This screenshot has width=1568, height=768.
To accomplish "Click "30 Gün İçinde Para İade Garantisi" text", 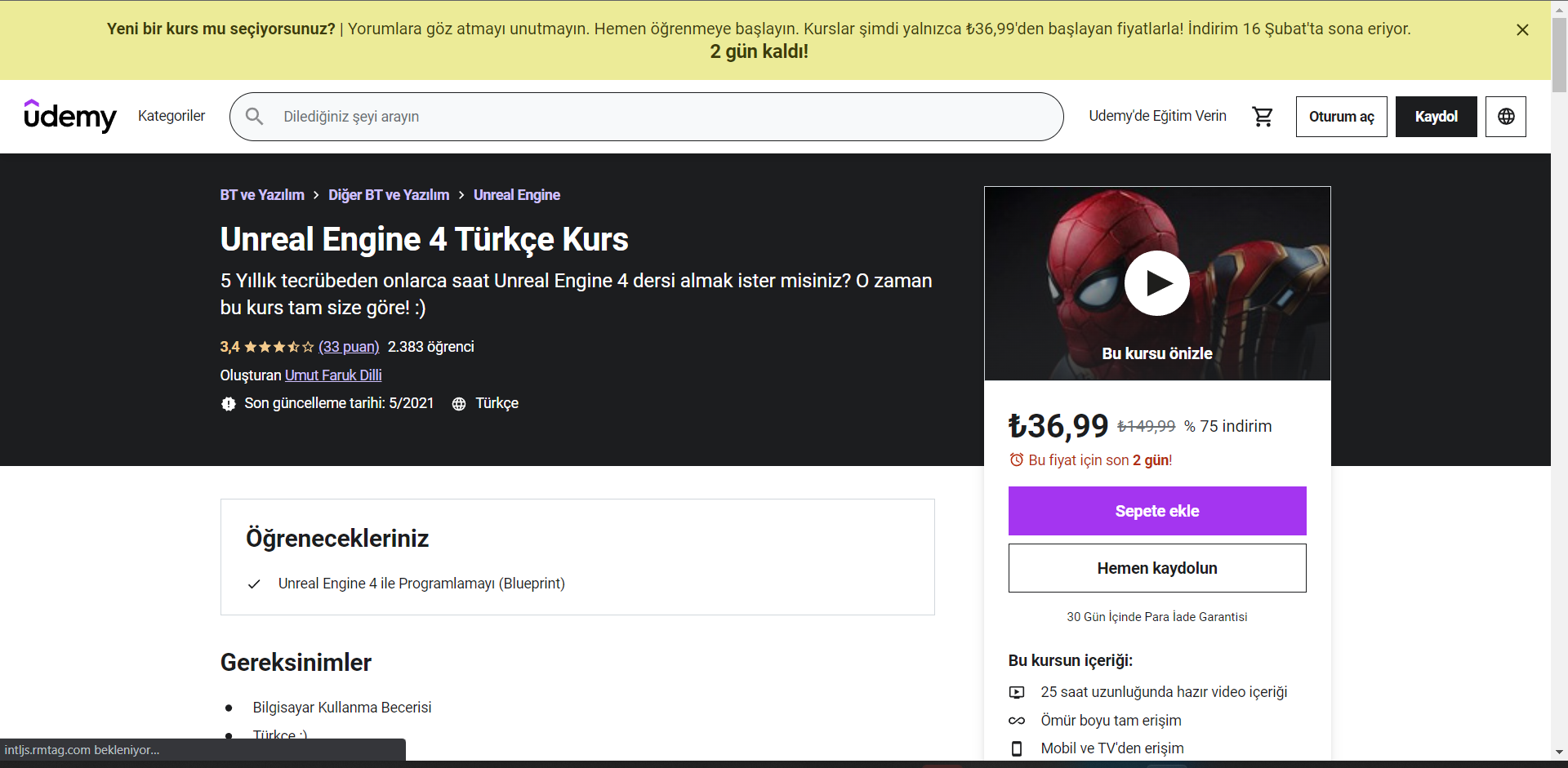I will [x=1157, y=617].
